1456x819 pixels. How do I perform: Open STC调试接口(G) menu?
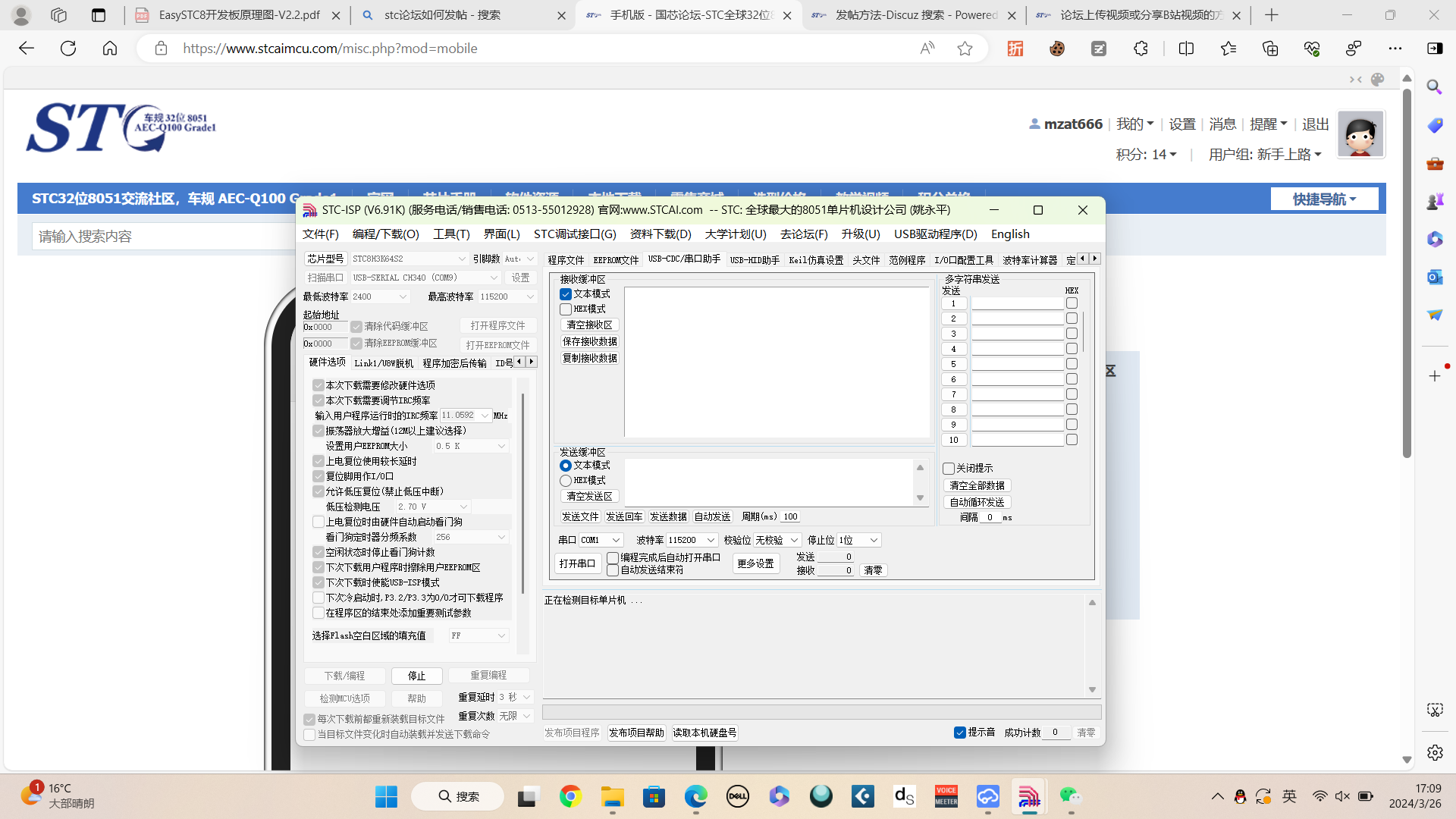pyautogui.click(x=575, y=234)
